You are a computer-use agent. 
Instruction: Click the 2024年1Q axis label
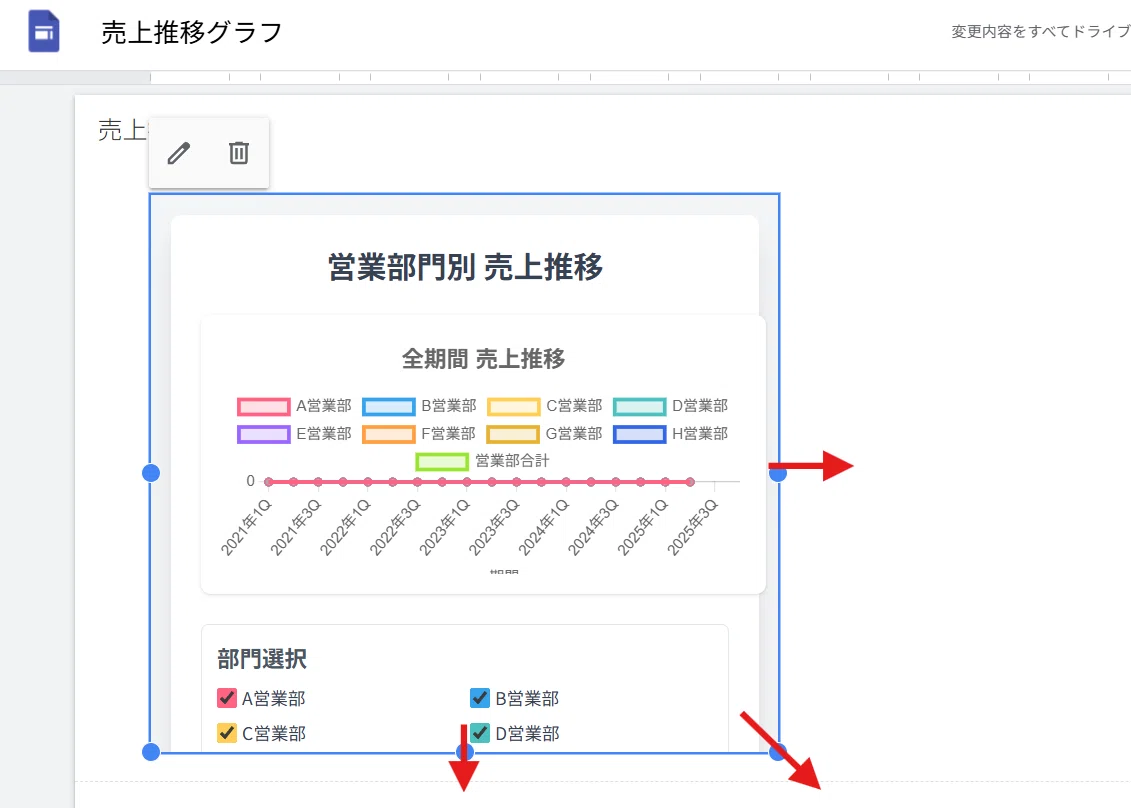click(544, 527)
